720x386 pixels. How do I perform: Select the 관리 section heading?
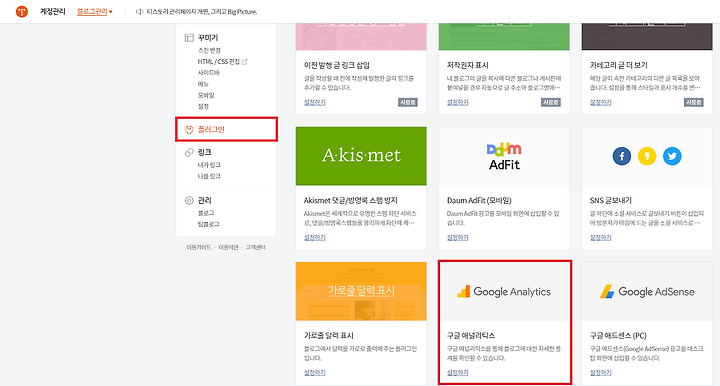(204, 200)
